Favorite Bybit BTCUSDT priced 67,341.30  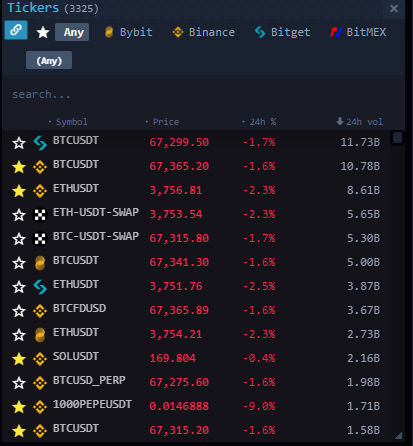pos(19,263)
